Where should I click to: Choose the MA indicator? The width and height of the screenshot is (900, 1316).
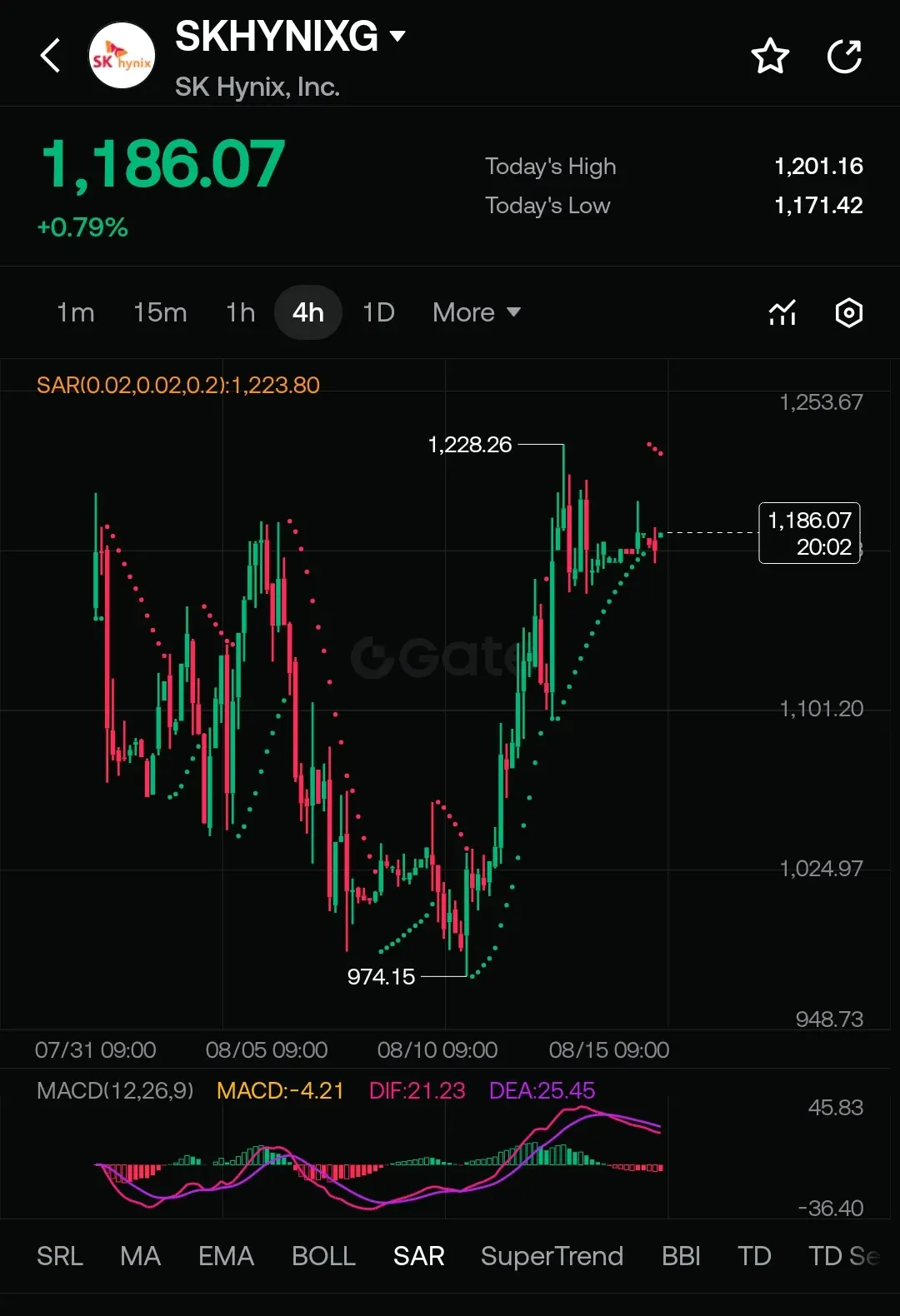tap(140, 1256)
